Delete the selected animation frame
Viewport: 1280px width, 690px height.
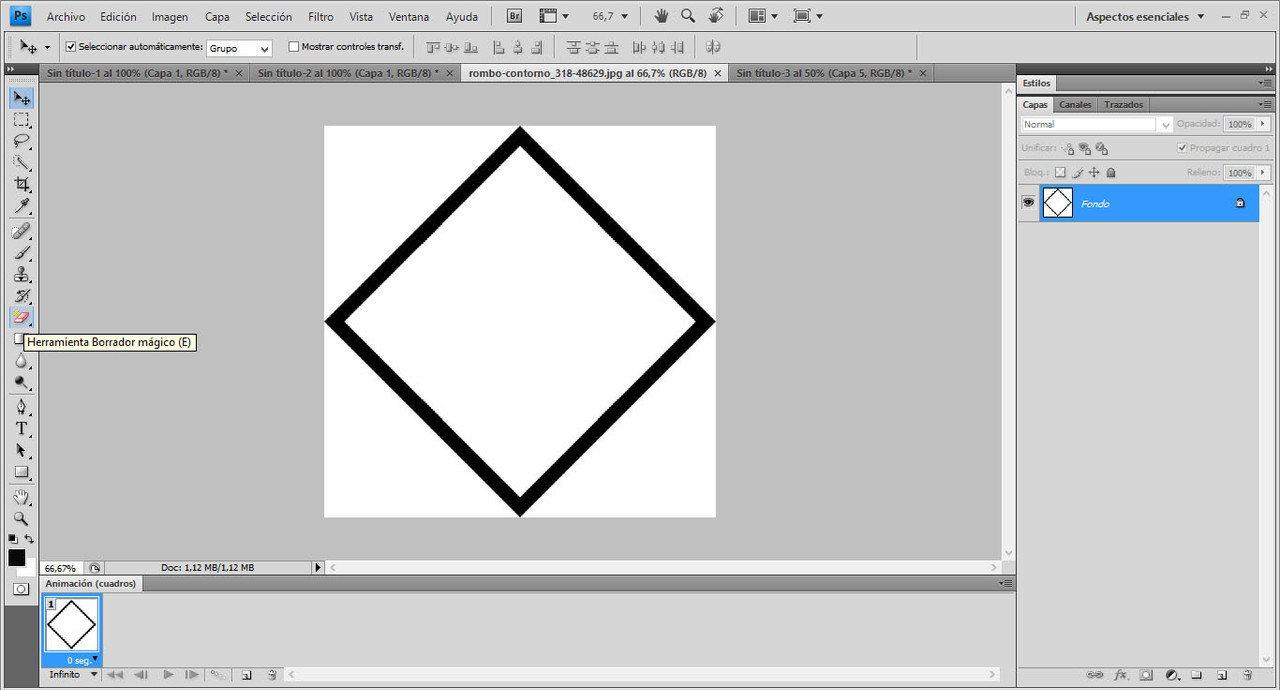click(271, 675)
